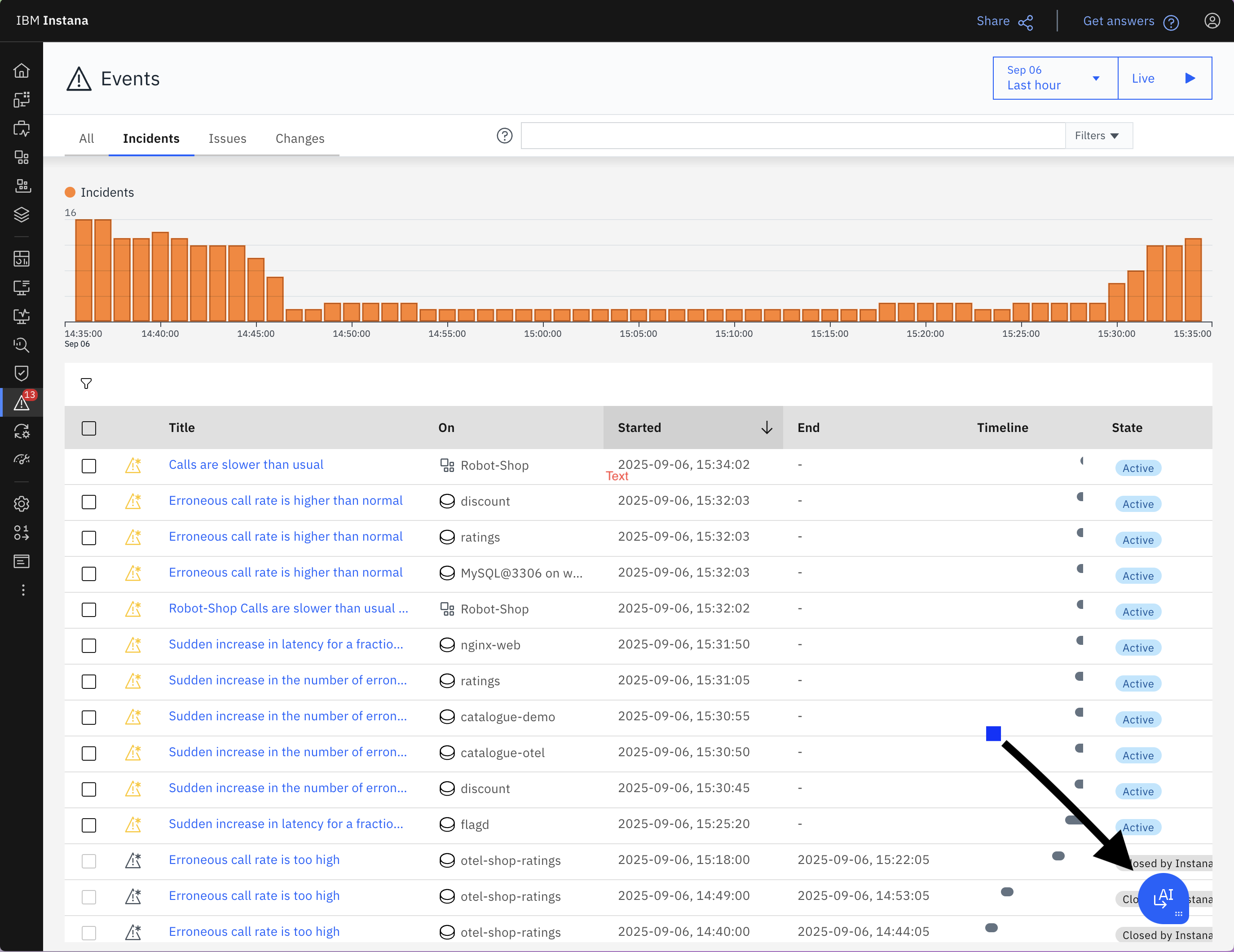The image size is (1234, 952).
Task: Click the State column header
Action: pos(1127,428)
